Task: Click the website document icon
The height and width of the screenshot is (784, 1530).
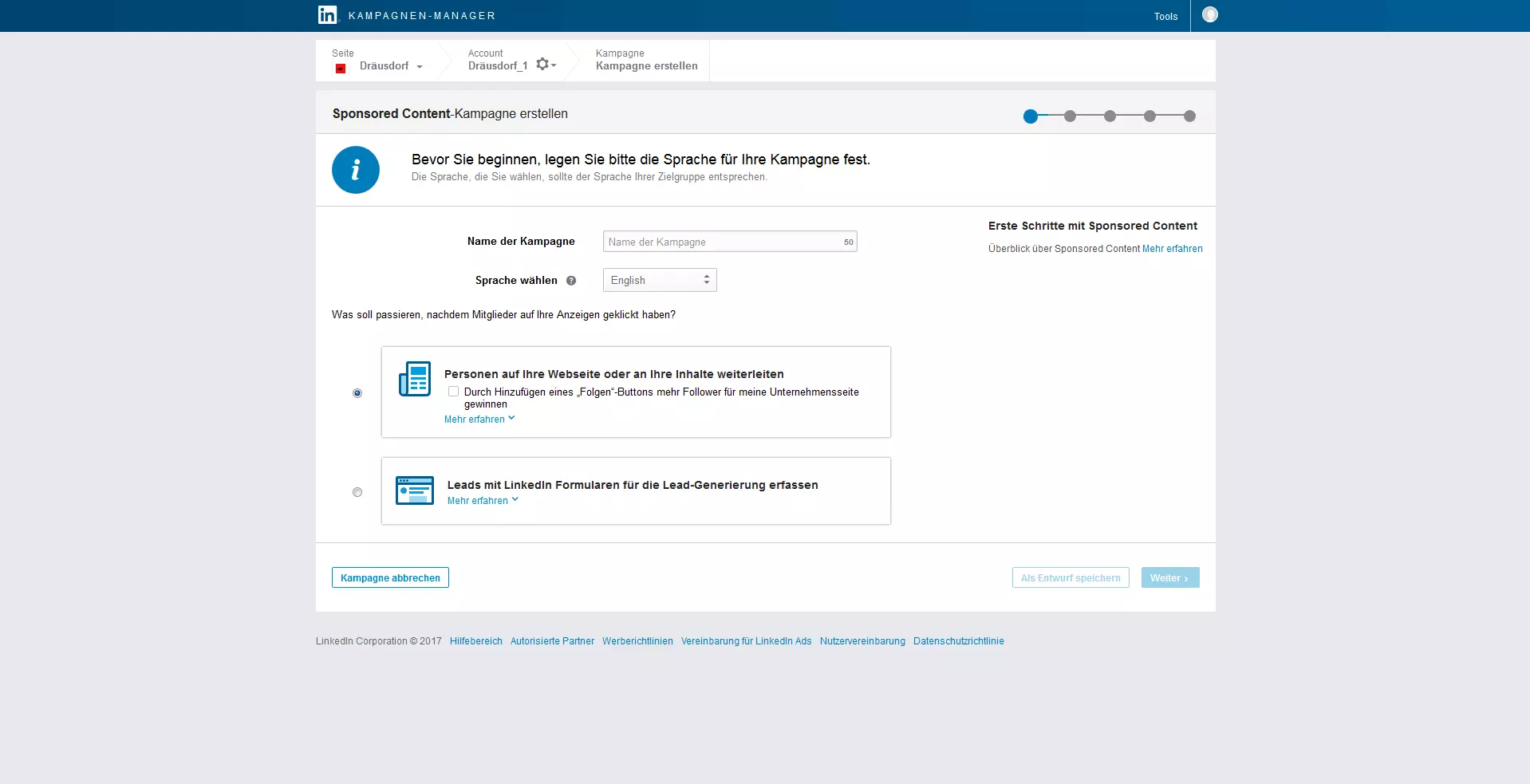Action: pos(415,379)
